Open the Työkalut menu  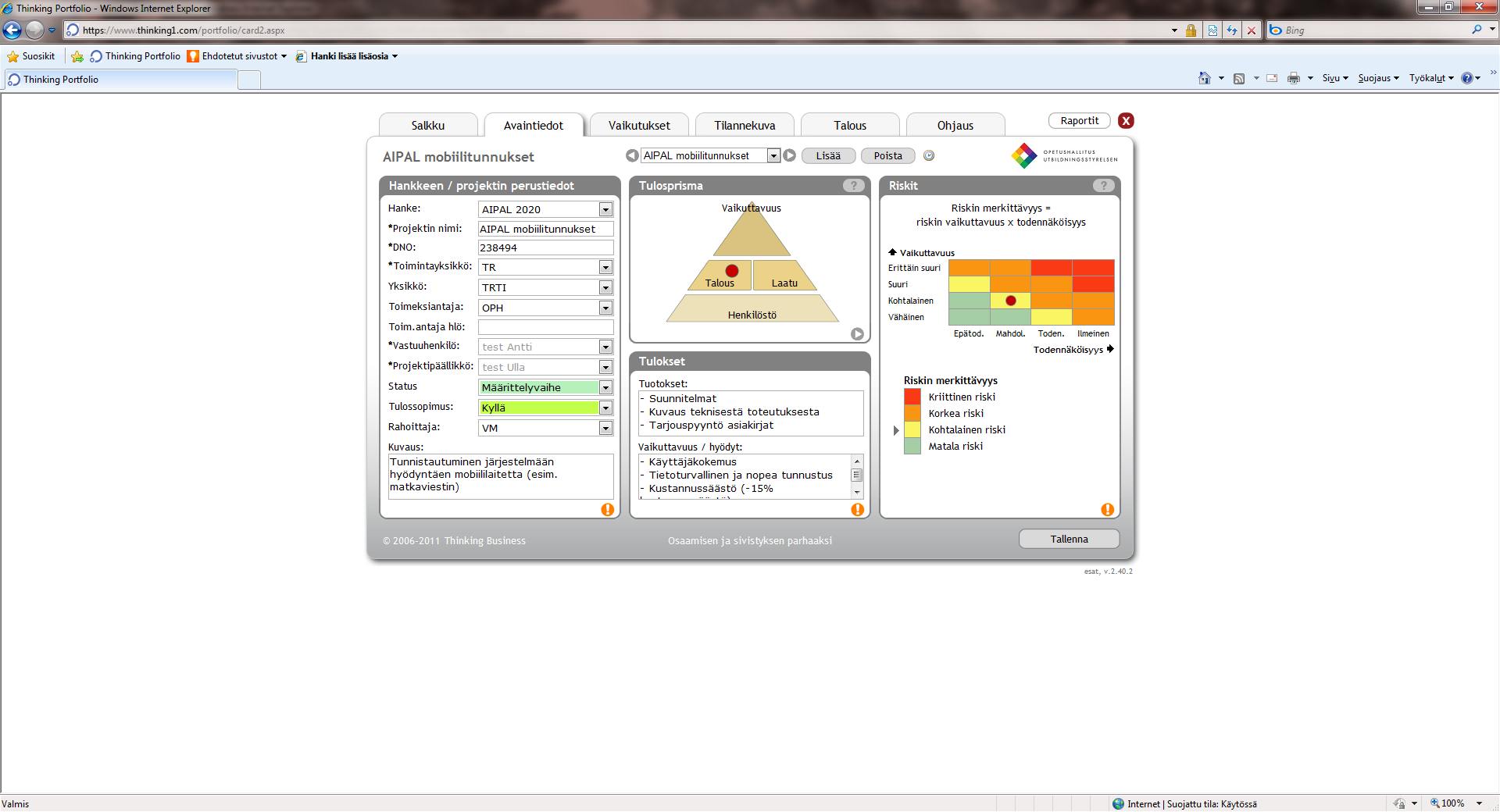tap(1431, 78)
